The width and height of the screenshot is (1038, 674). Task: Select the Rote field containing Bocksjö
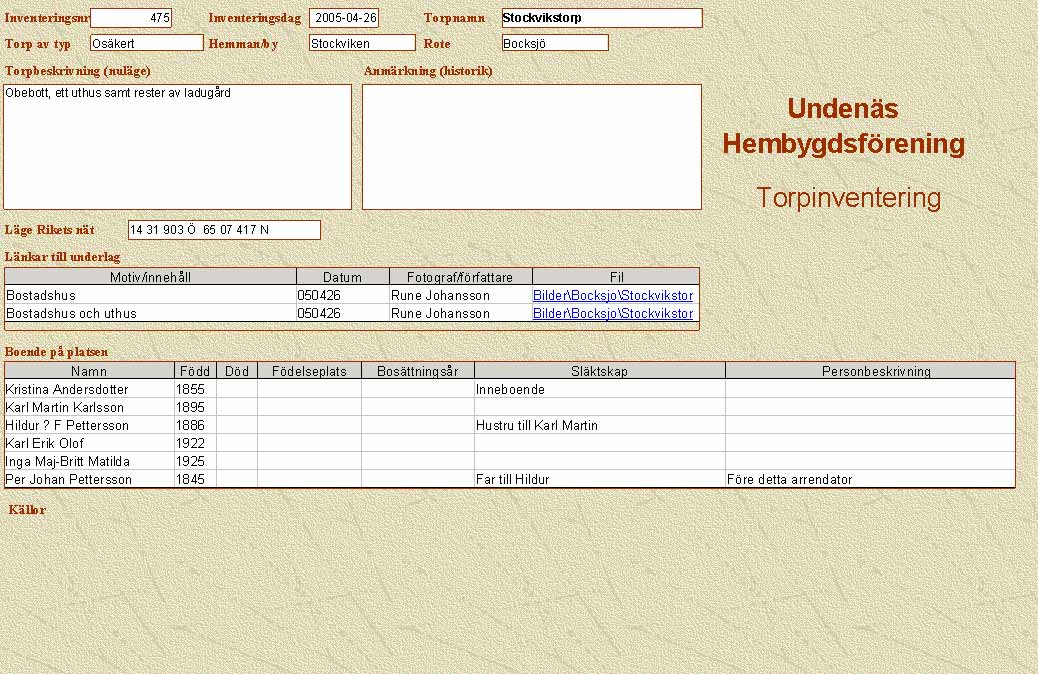tap(554, 43)
